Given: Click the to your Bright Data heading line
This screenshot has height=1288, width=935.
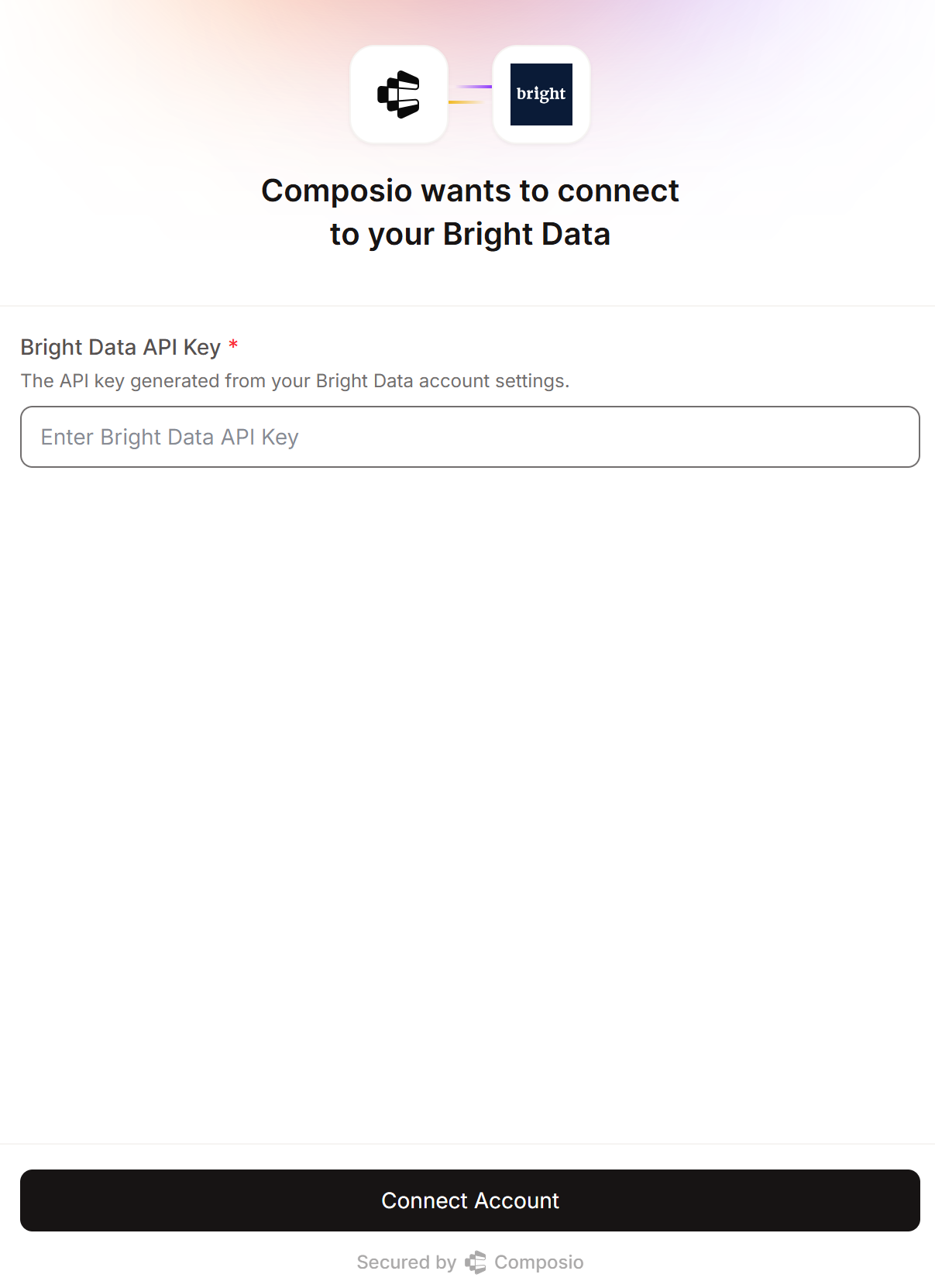Looking at the screenshot, I should (469, 233).
